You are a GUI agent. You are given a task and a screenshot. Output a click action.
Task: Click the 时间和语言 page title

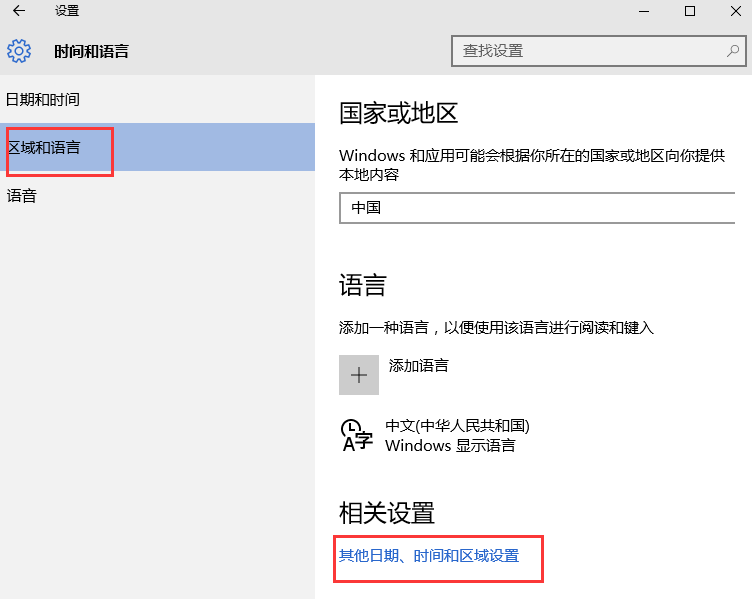pyautogui.click(x=91, y=51)
